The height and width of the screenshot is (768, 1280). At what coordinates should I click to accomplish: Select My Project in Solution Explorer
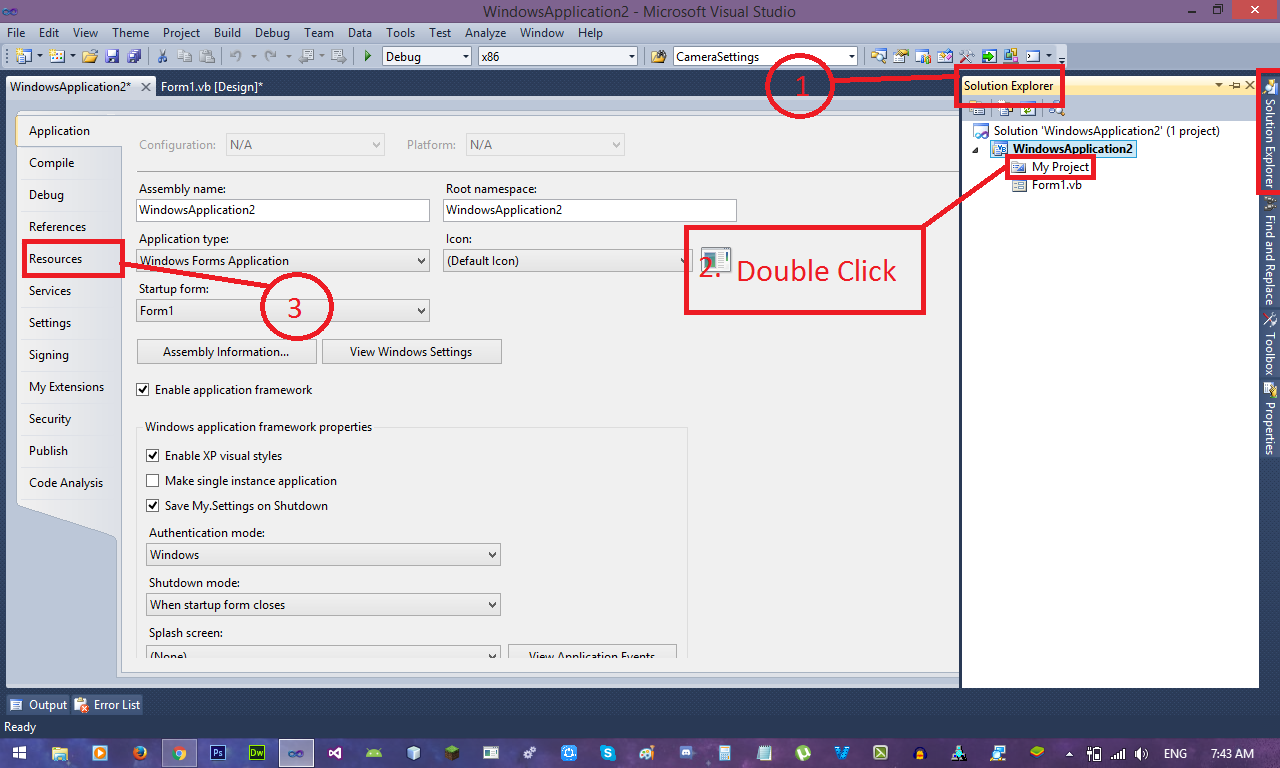(1060, 167)
